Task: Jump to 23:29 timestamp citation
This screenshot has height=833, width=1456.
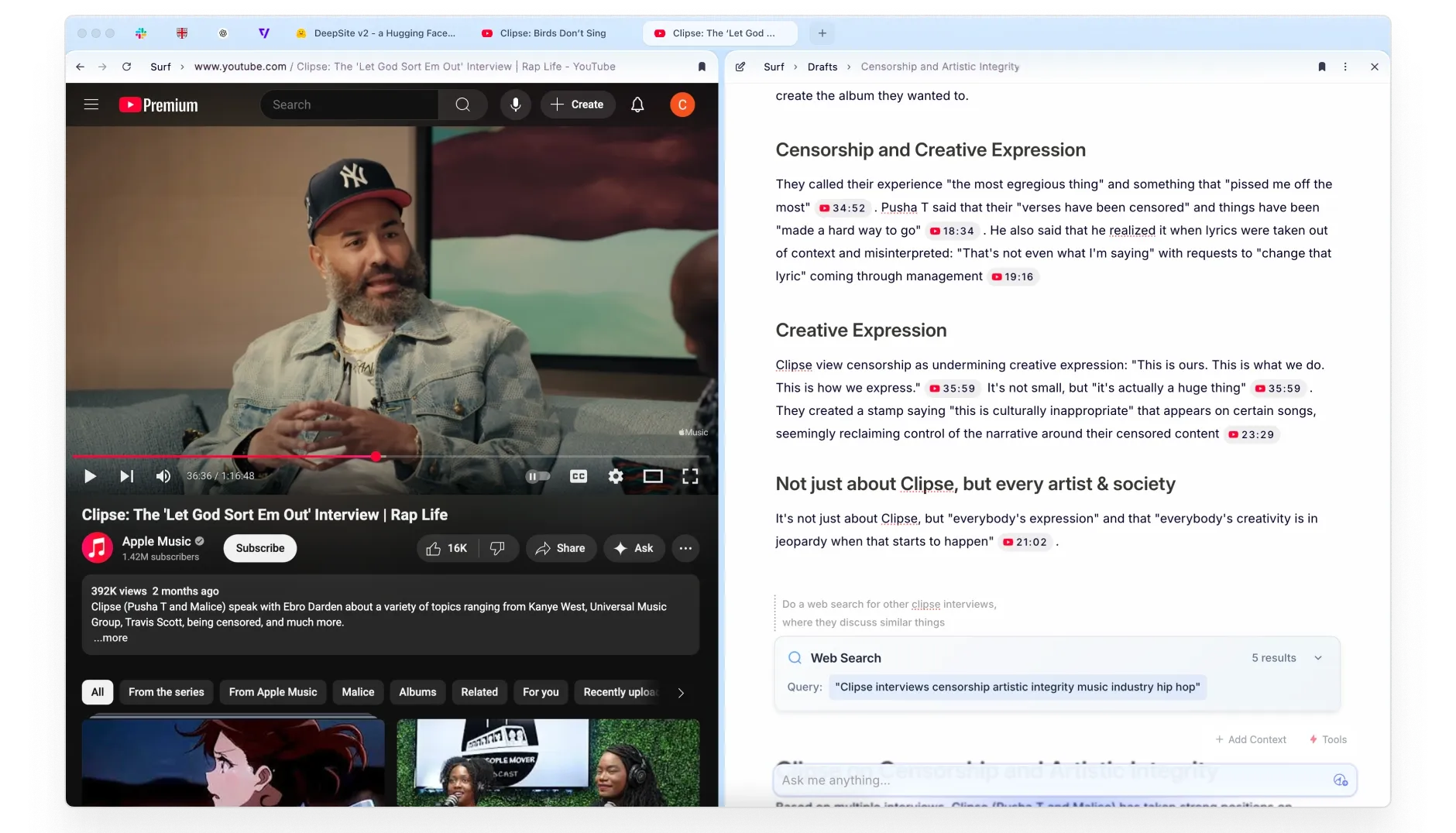Action: pyautogui.click(x=1252, y=434)
